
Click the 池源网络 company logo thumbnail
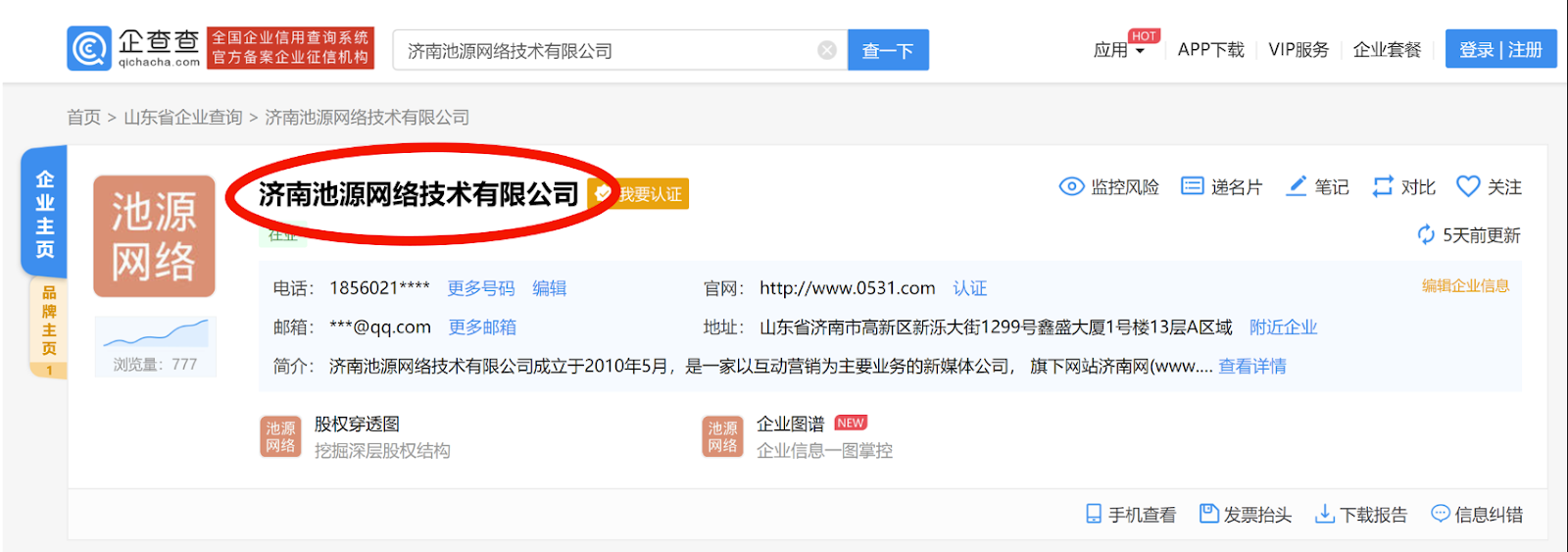(154, 236)
